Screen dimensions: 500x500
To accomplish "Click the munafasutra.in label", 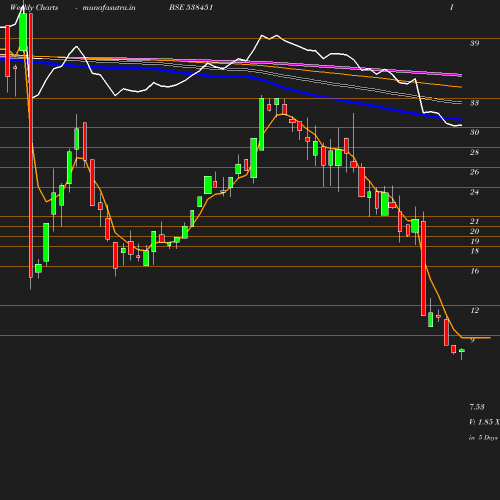I will (x=109, y=8).
